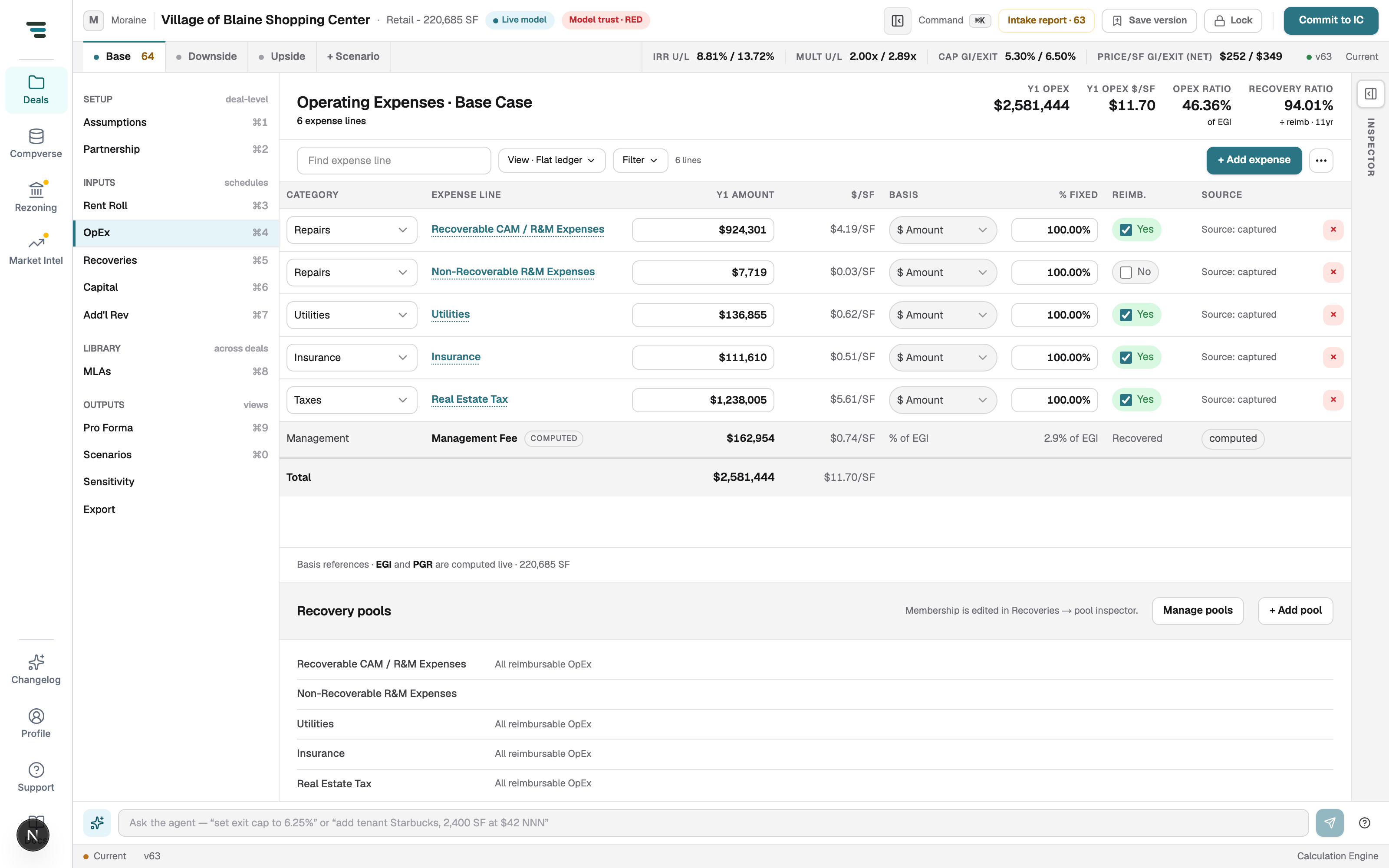Open the Utilities category dropdown
Screen dimensions: 1389x868
pyautogui.click(x=351, y=315)
